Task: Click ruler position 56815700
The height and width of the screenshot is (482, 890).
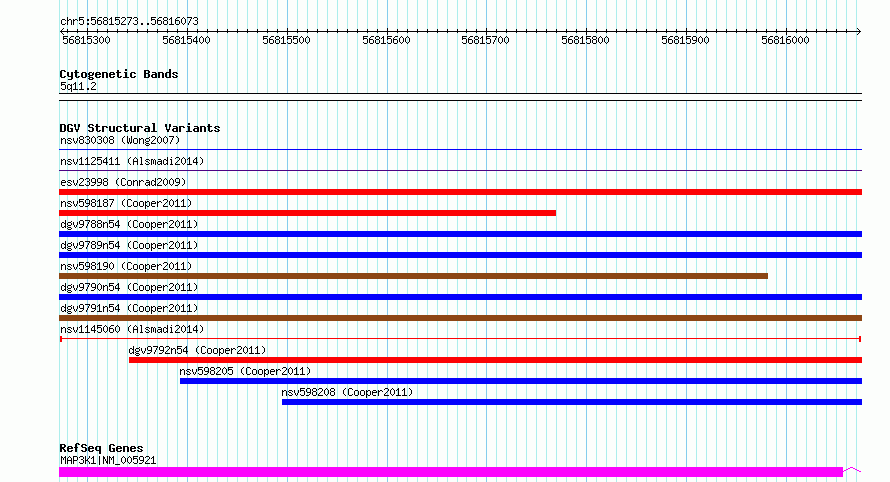Action: point(485,40)
